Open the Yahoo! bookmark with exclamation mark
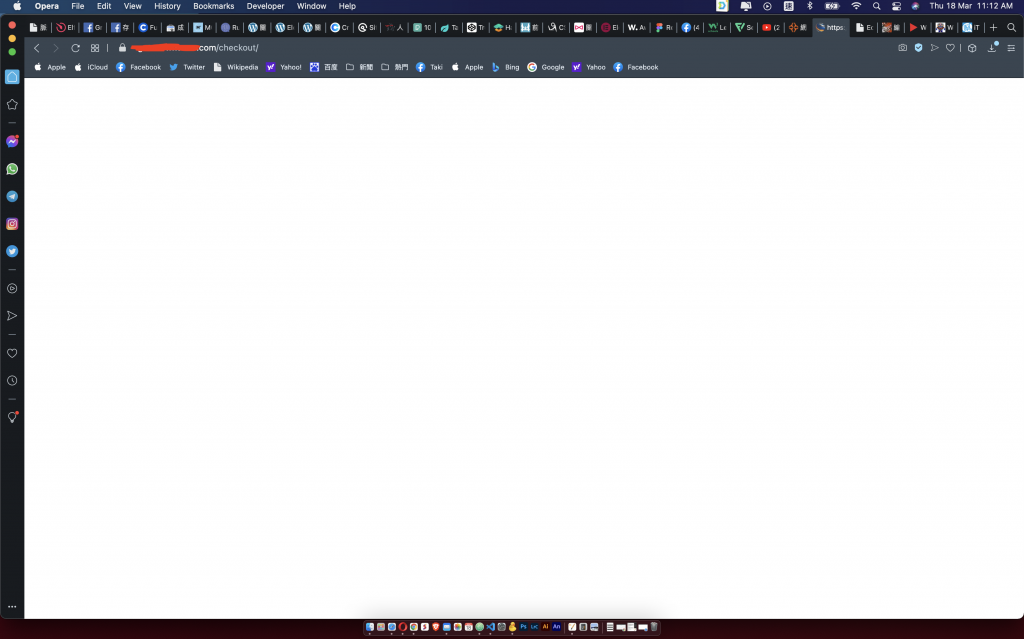Screen dimensions: 1024x639 pos(283,67)
